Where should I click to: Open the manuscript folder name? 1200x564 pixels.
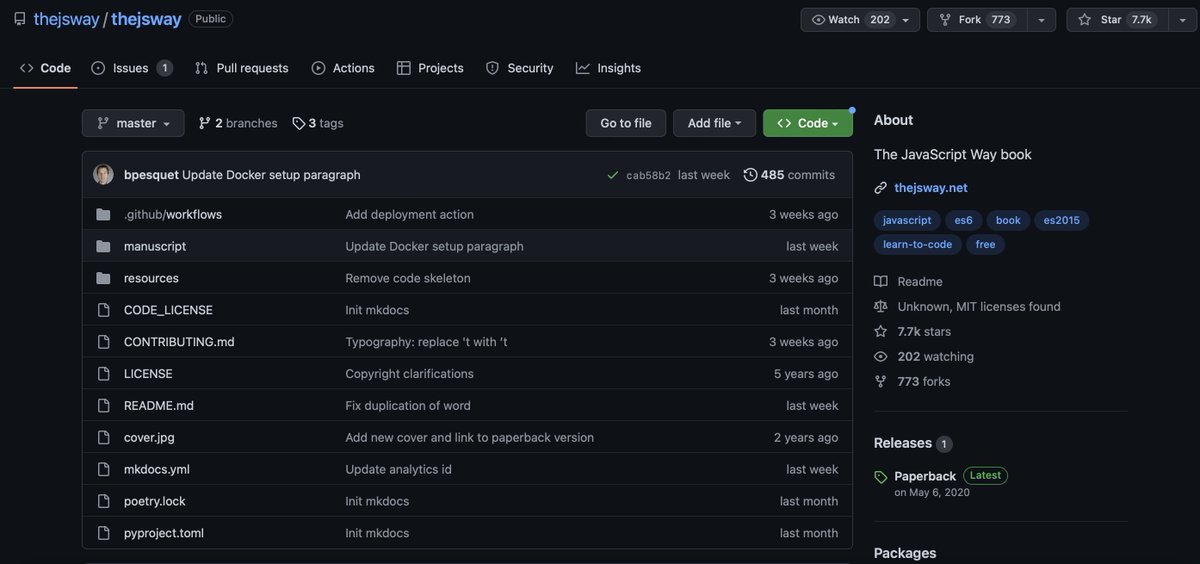coord(155,246)
